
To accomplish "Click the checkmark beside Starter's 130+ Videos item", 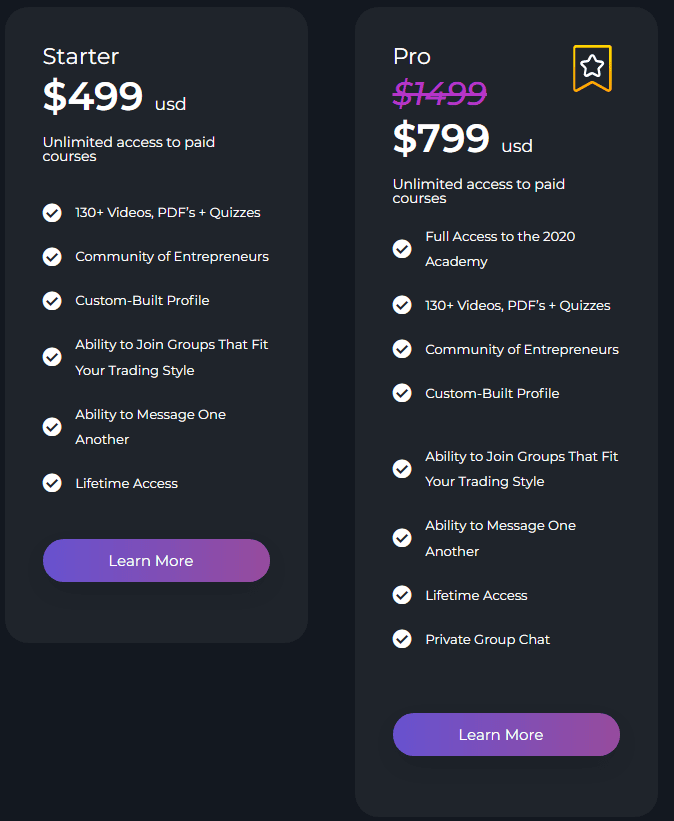I will click(52, 213).
